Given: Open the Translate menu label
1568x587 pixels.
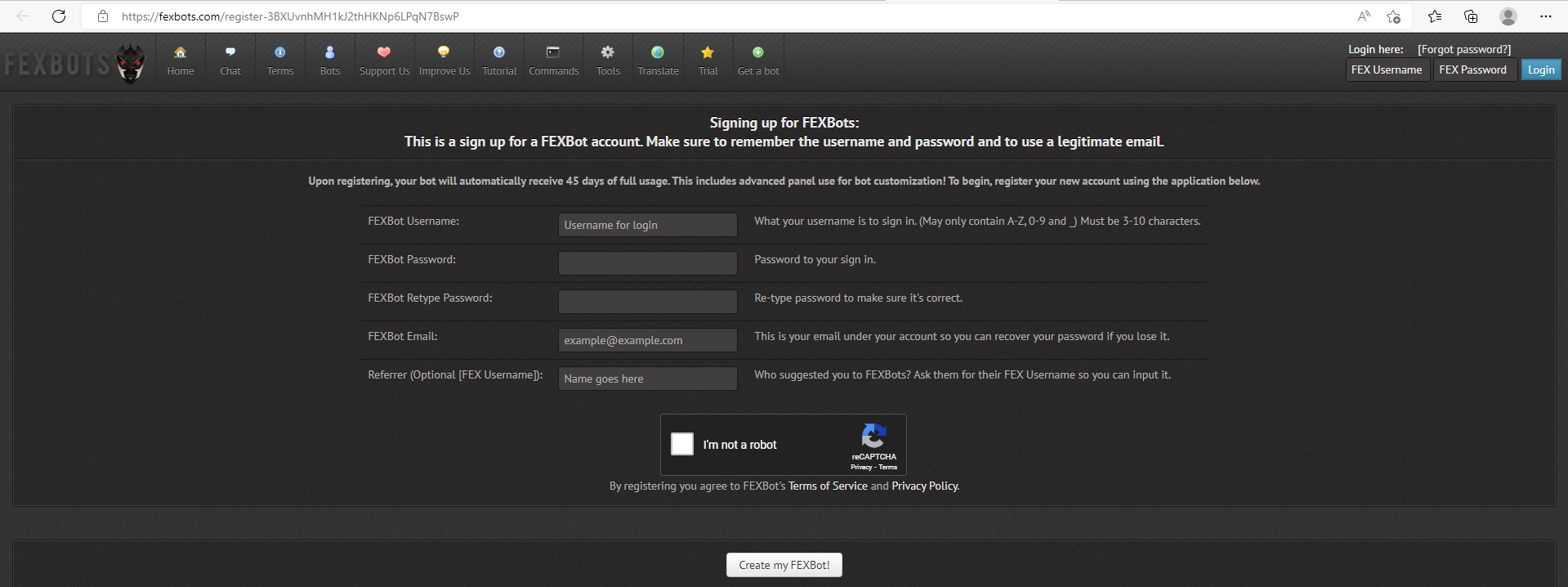Looking at the screenshot, I should point(658,71).
